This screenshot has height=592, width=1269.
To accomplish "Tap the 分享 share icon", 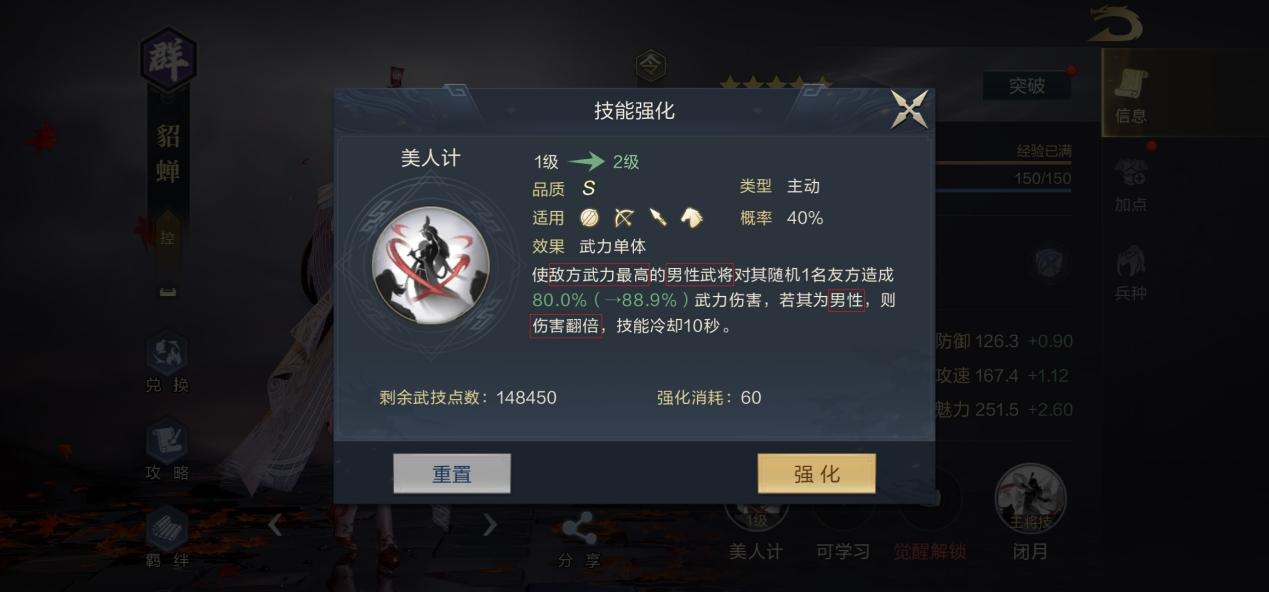I will 579,541.
